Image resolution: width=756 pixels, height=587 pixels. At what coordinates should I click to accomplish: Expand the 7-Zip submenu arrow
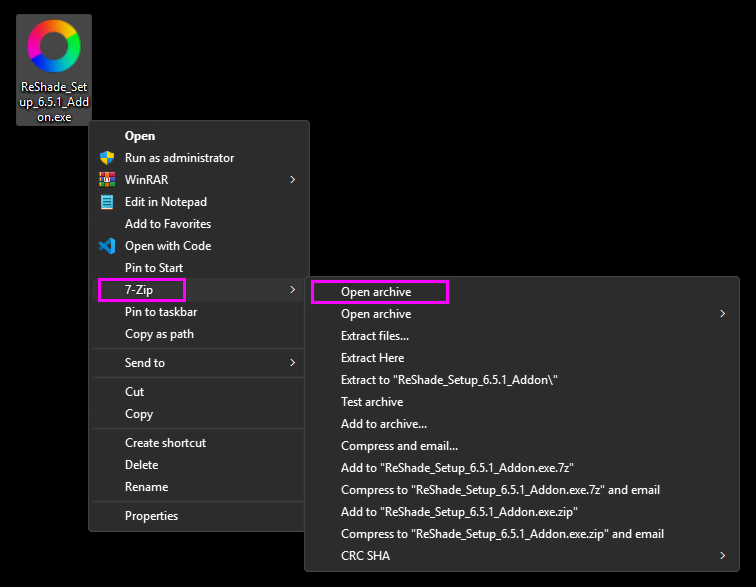click(293, 289)
